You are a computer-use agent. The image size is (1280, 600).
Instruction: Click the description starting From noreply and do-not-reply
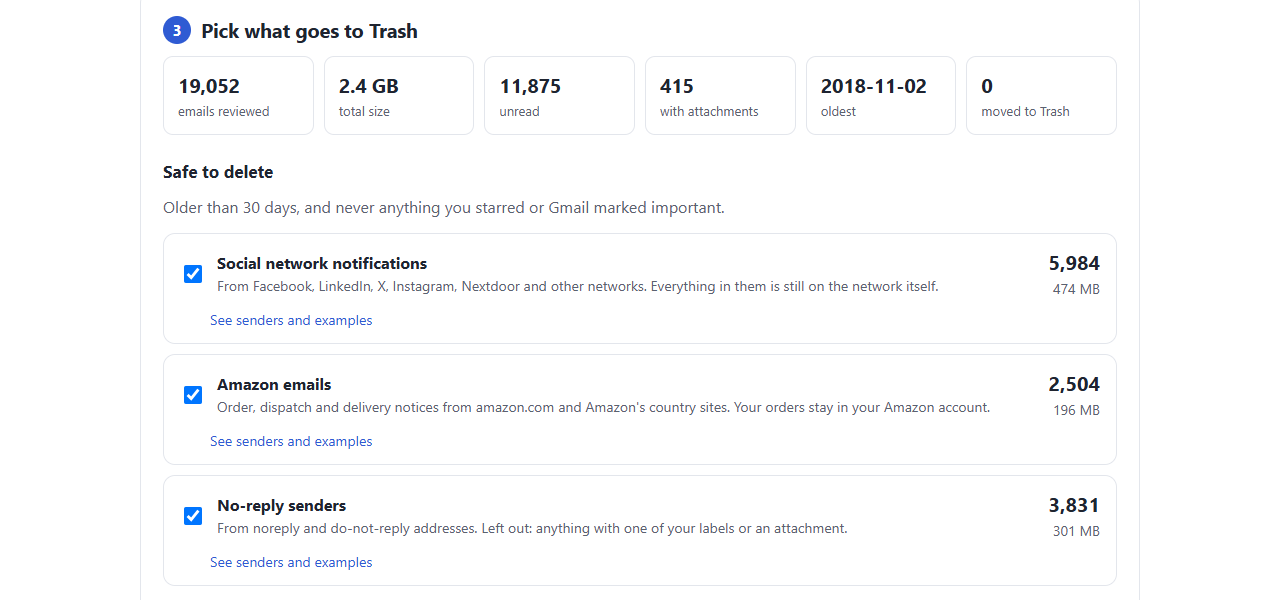532,528
